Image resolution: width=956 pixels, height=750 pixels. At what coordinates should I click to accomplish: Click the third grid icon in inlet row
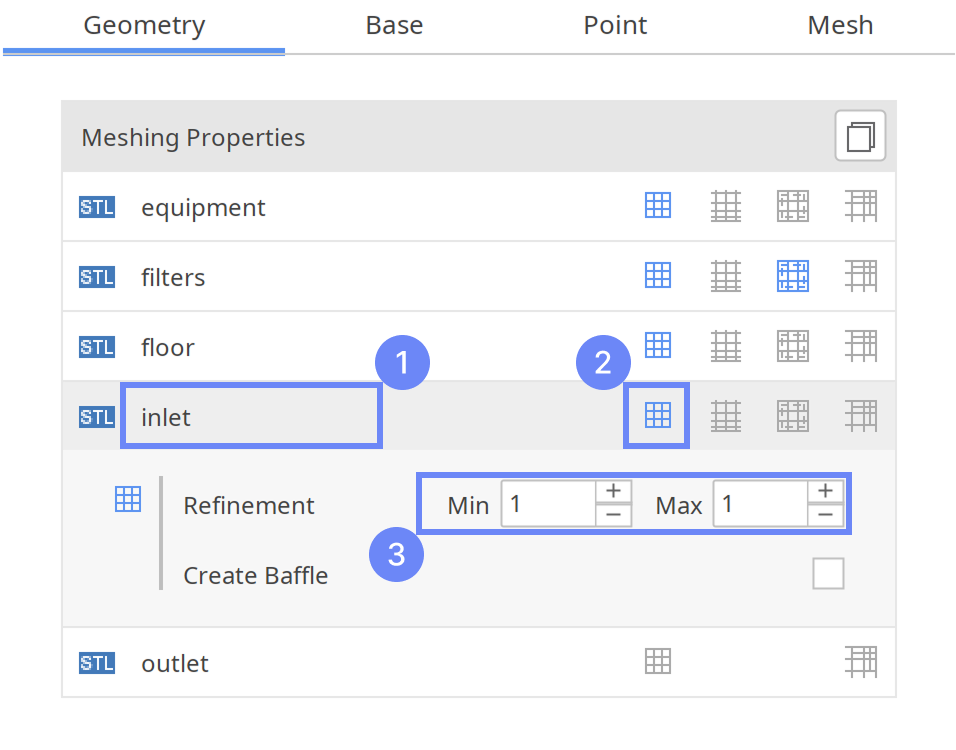(792, 415)
